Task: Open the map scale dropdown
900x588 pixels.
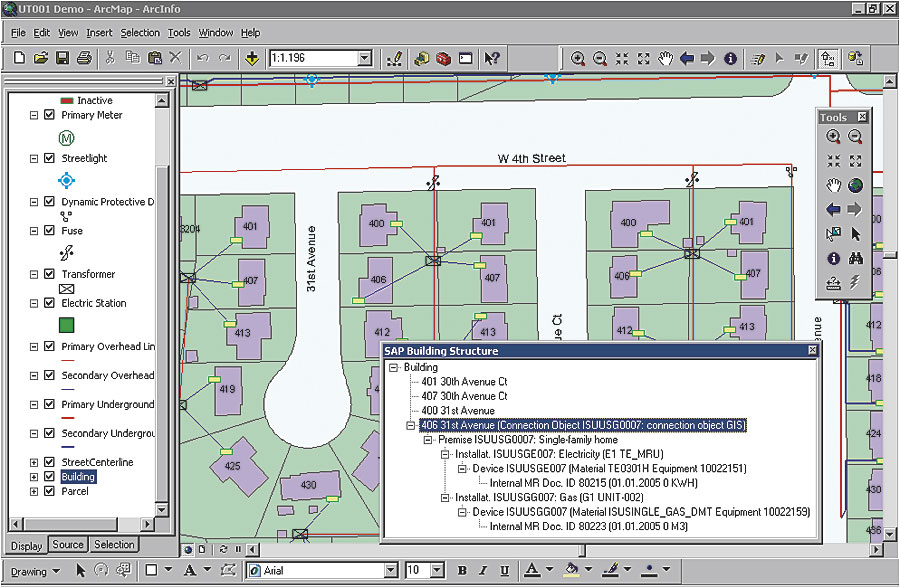Action: [x=364, y=59]
